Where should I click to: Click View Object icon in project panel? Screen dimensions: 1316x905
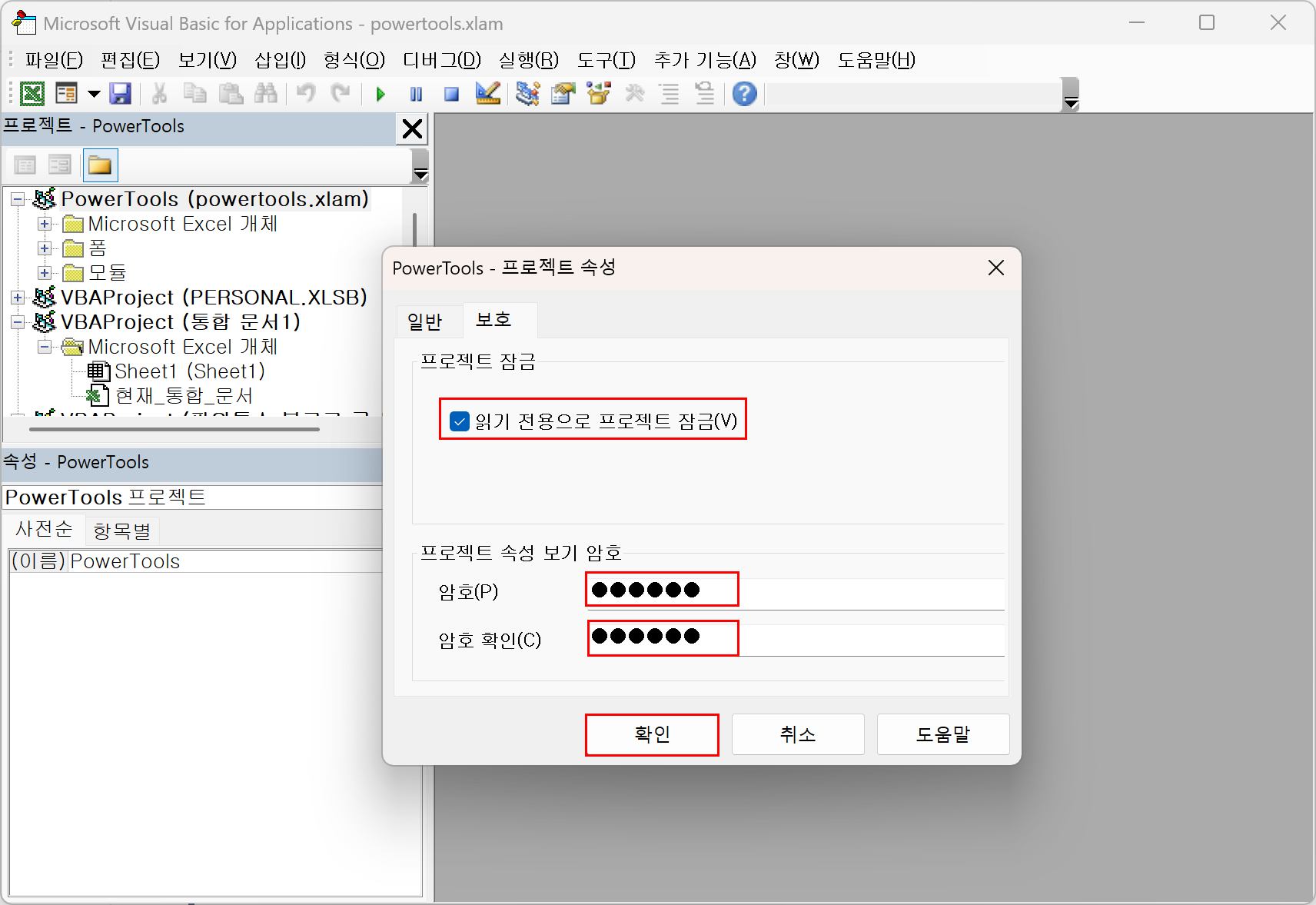tap(60, 165)
